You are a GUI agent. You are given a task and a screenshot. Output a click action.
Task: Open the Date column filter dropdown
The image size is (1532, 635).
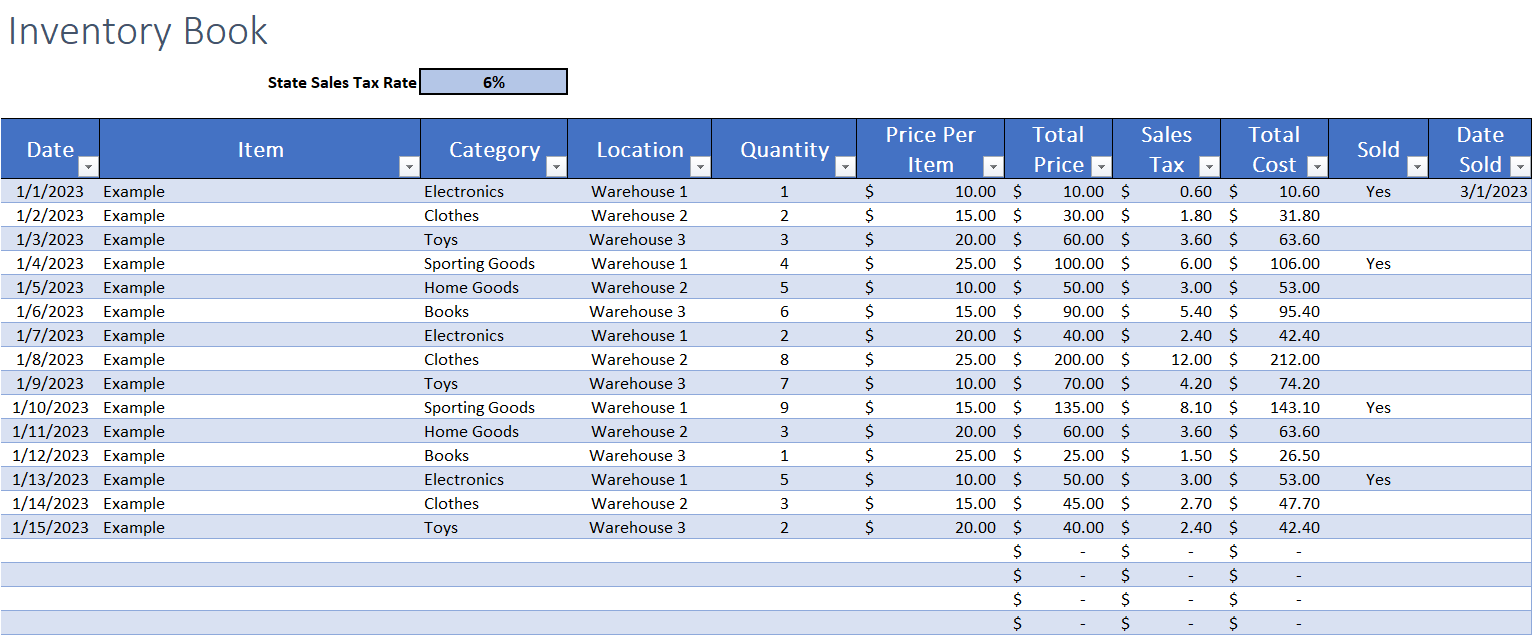(88, 166)
